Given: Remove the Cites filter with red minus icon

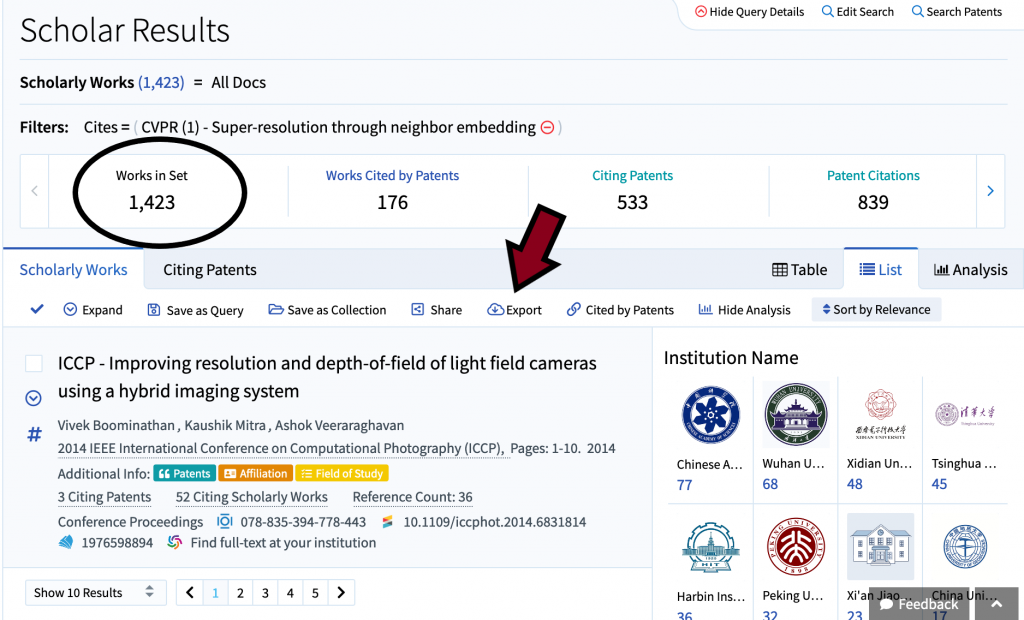Looking at the screenshot, I should (x=547, y=127).
